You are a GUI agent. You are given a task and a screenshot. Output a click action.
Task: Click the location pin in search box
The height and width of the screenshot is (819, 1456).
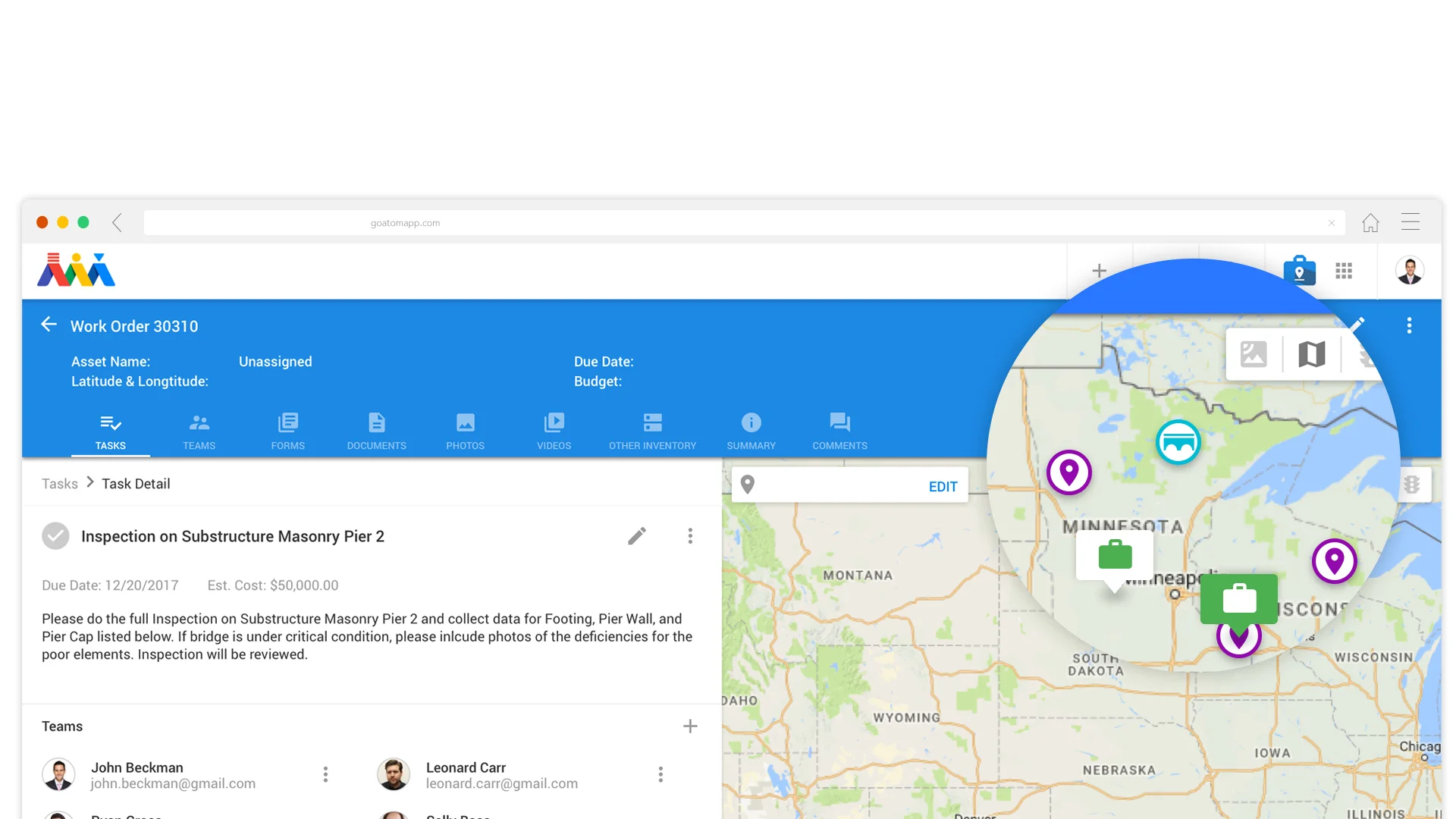click(748, 485)
